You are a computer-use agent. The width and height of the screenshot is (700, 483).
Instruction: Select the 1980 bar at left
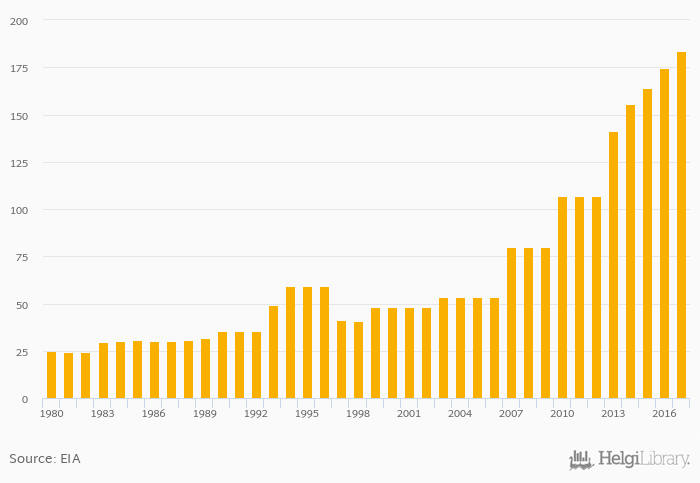(x=52, y=375)
